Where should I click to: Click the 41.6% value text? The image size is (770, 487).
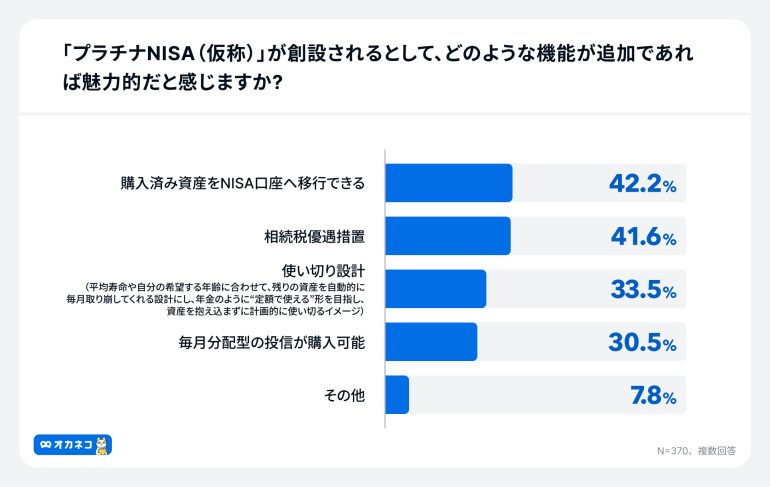643,237
